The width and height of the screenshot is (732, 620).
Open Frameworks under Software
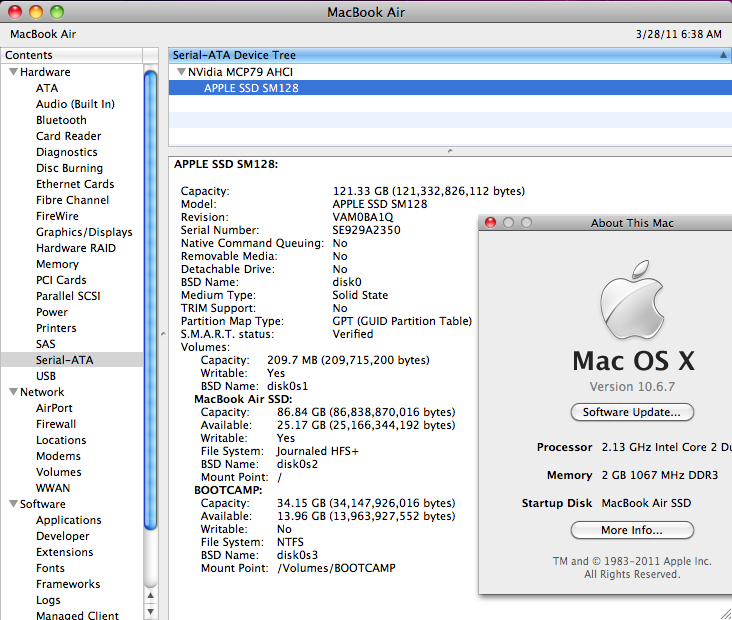click(x=68, y=584)
